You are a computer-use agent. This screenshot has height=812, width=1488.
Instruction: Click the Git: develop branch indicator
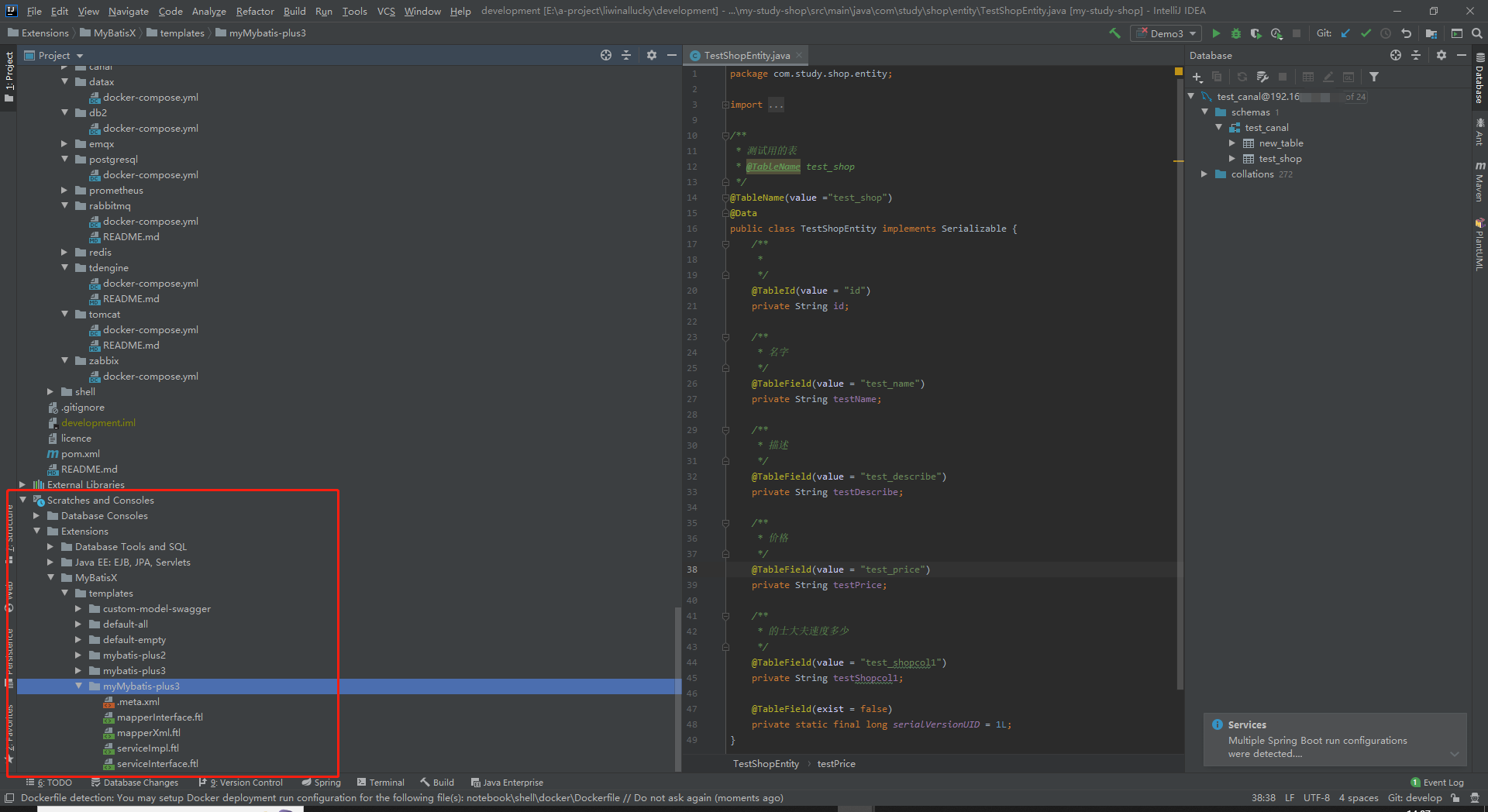coord(1414,798)
